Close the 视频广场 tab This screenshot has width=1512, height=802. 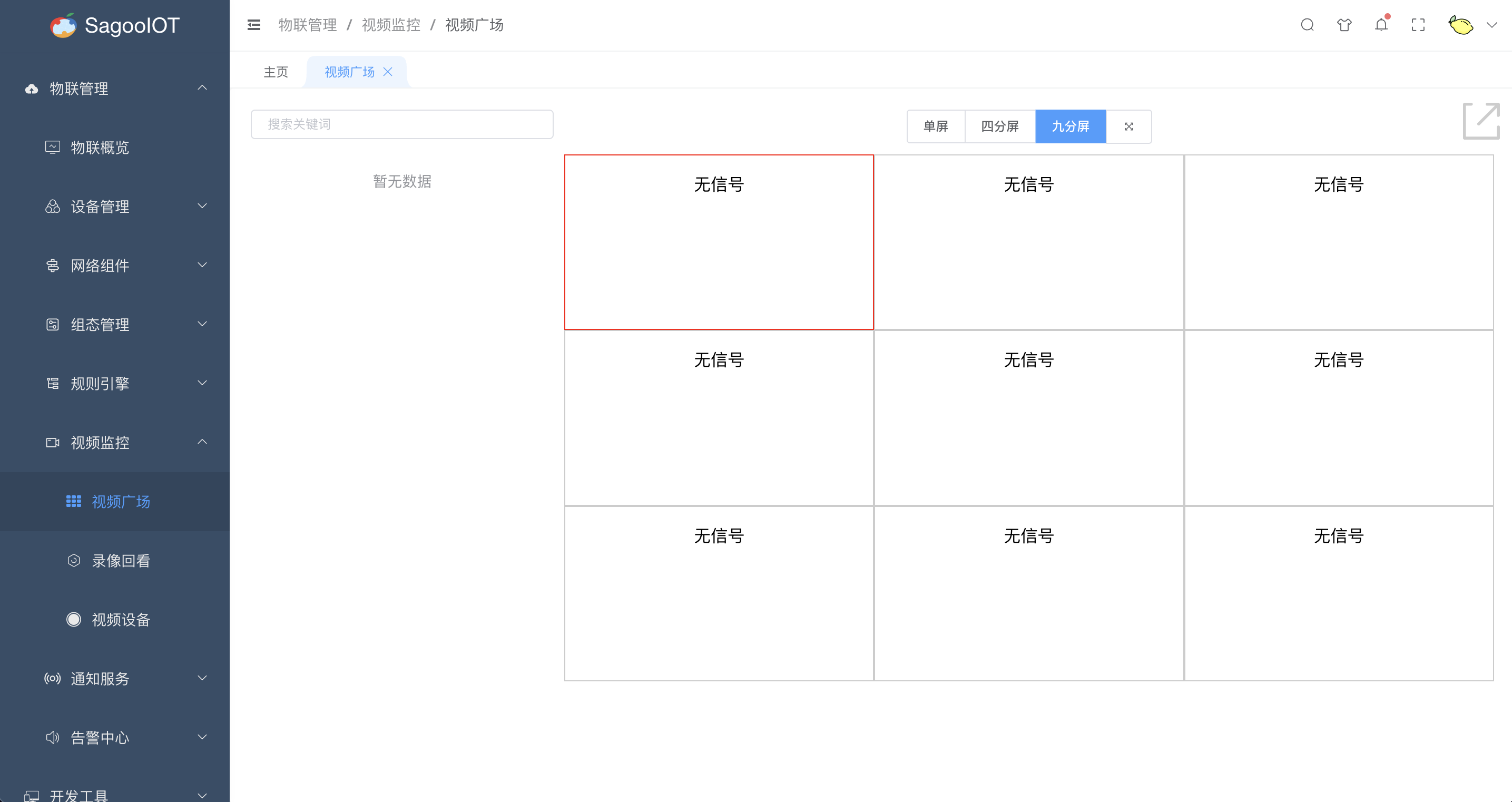pyautogui.click(x=388, y=72)
